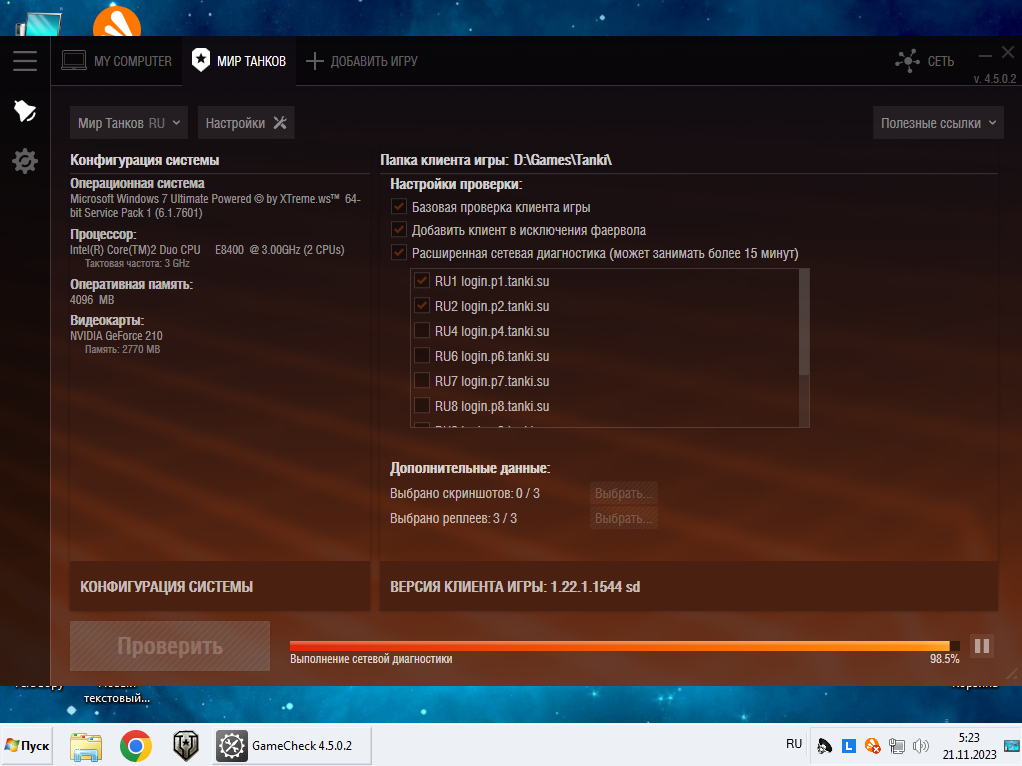Viewport: 1022px width, 766px height.
Task: Click the wrench icon on Настройки button
Action: coord(280,123)
